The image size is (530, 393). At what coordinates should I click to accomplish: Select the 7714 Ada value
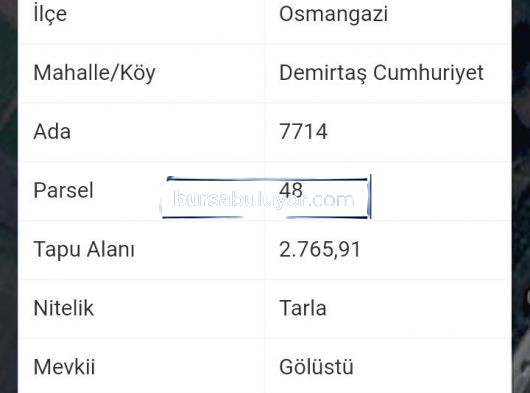(303, 131)
